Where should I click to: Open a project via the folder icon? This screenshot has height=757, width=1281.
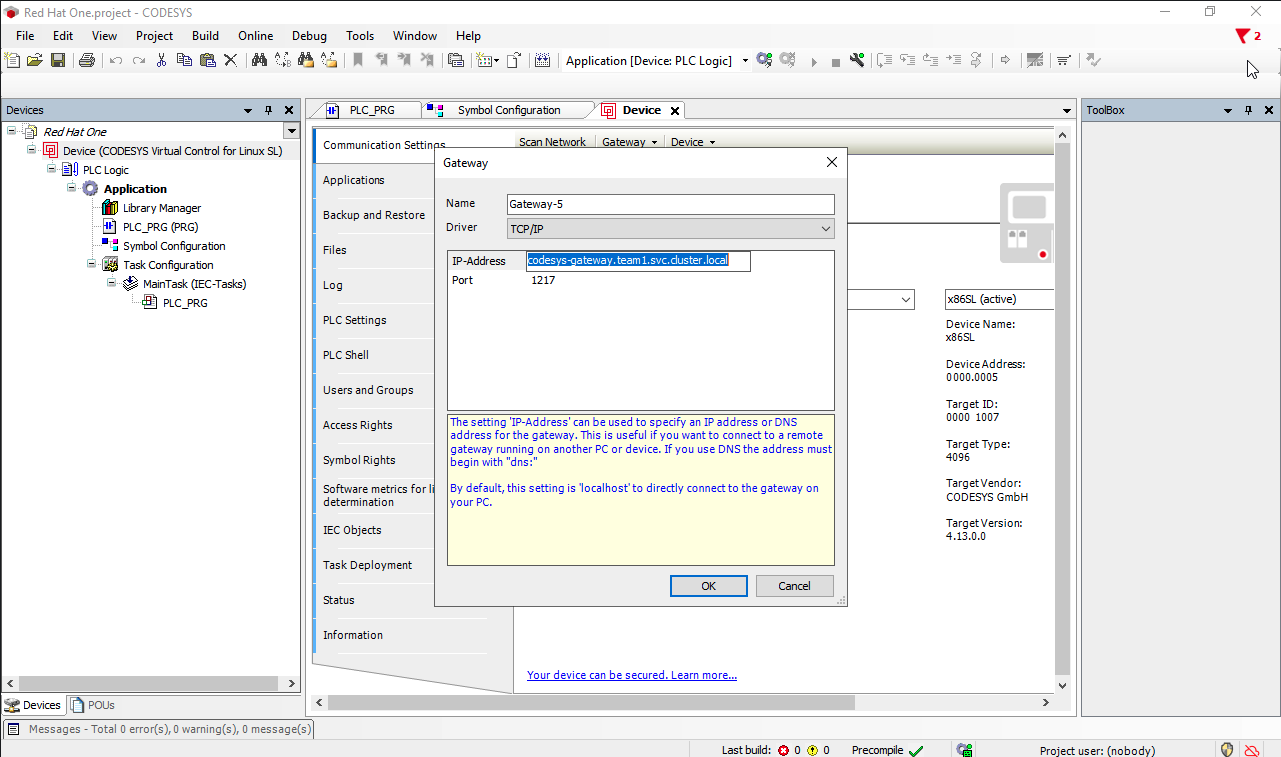click(x=34, y=60)
